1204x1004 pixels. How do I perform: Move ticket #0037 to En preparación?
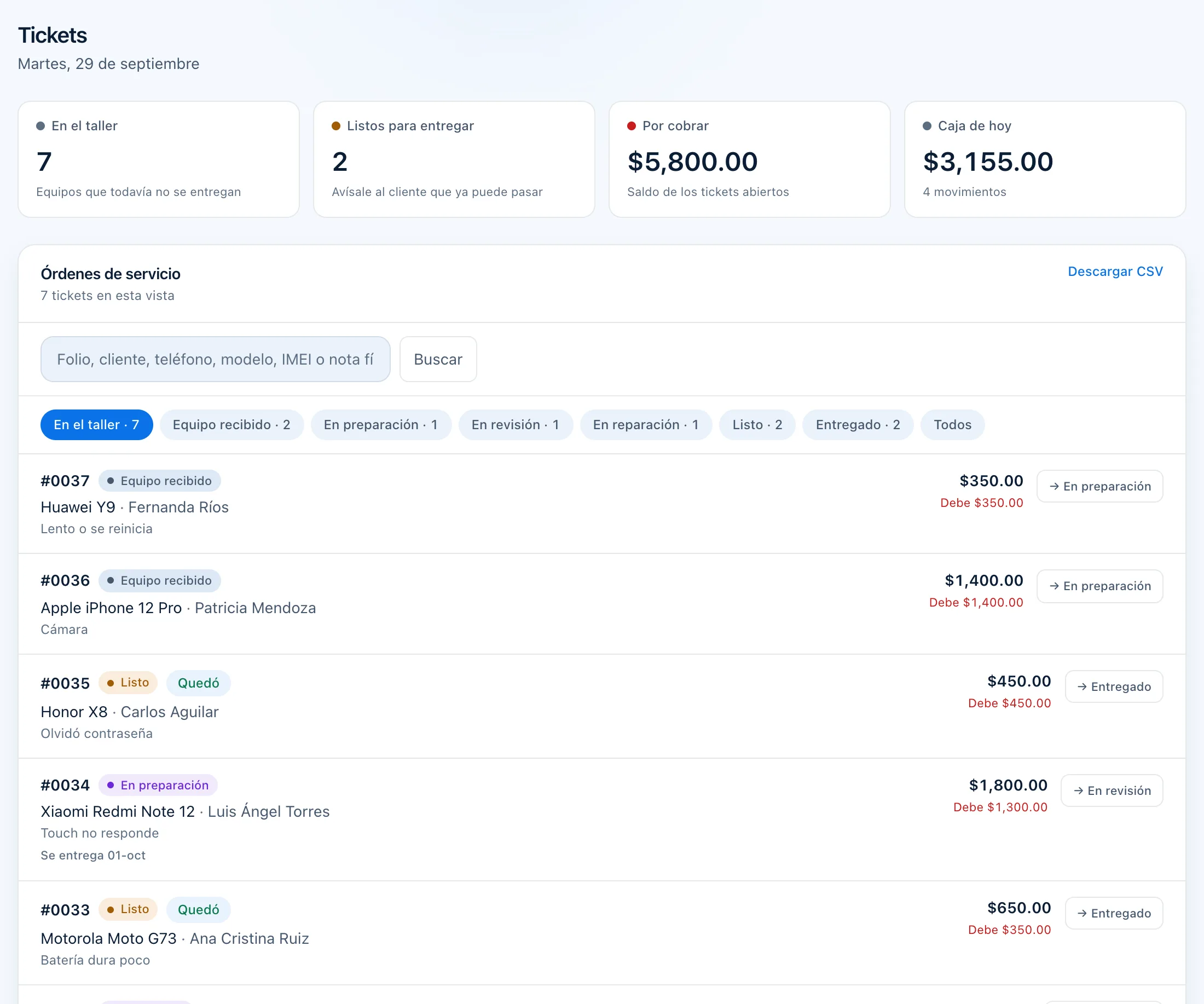1099,486
